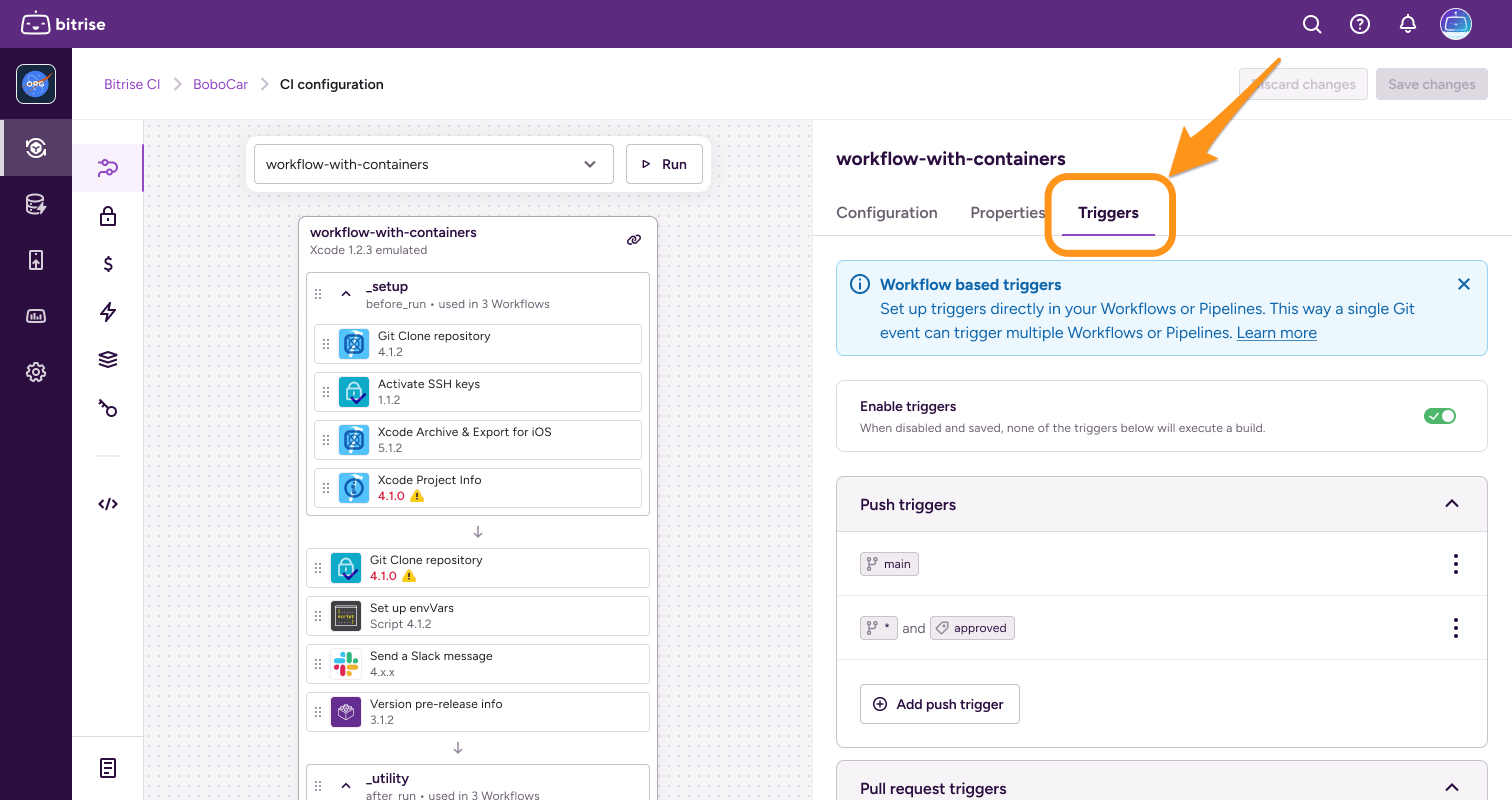Collapse the Push triggers section
The width and height of the screenshot is (1512, 800).
(1452, 504)
